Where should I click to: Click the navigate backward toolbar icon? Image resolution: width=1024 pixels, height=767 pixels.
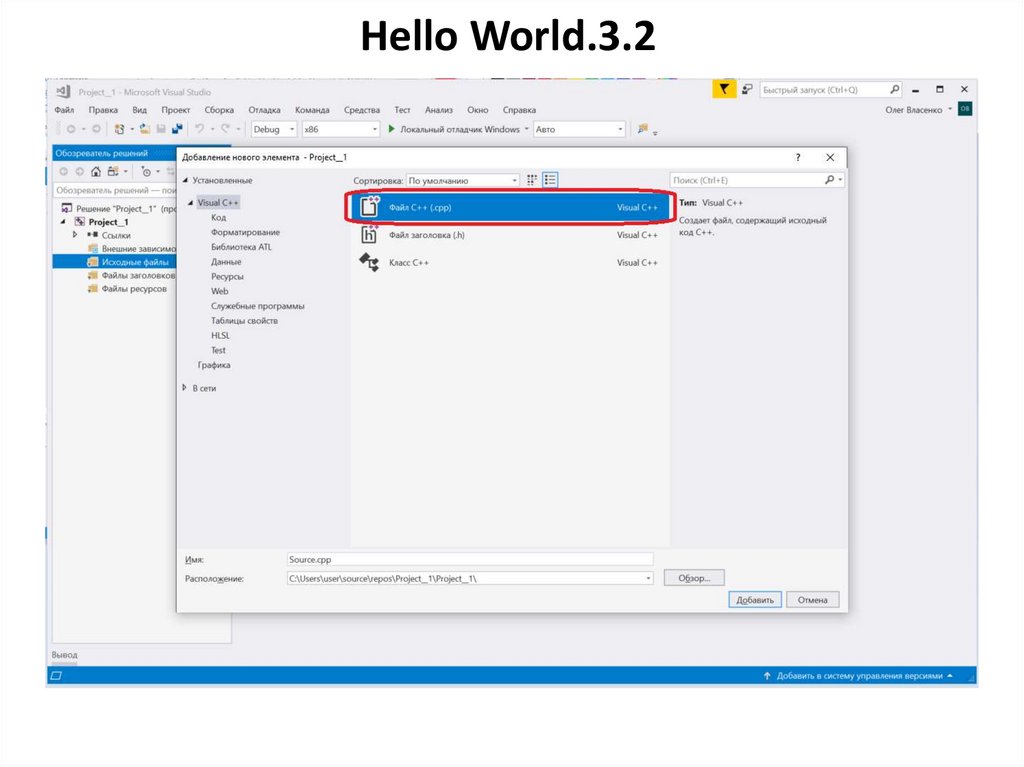tap(71, 129)
